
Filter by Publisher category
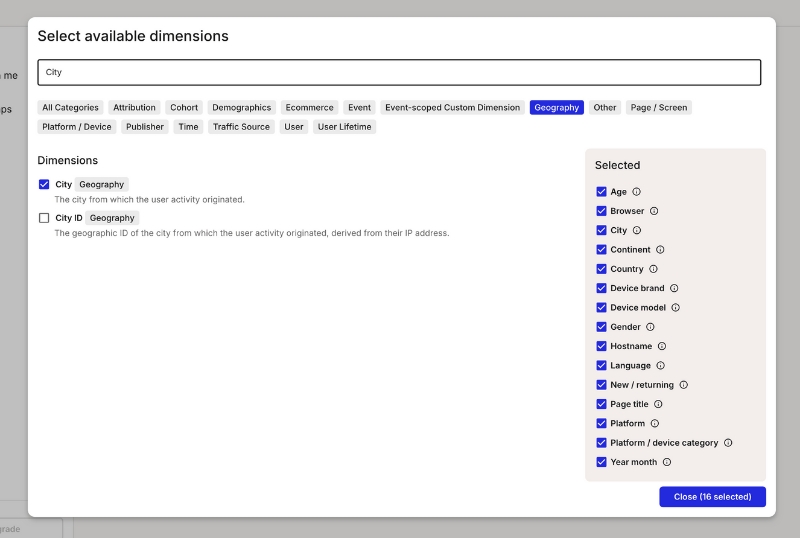click(145, 127)
